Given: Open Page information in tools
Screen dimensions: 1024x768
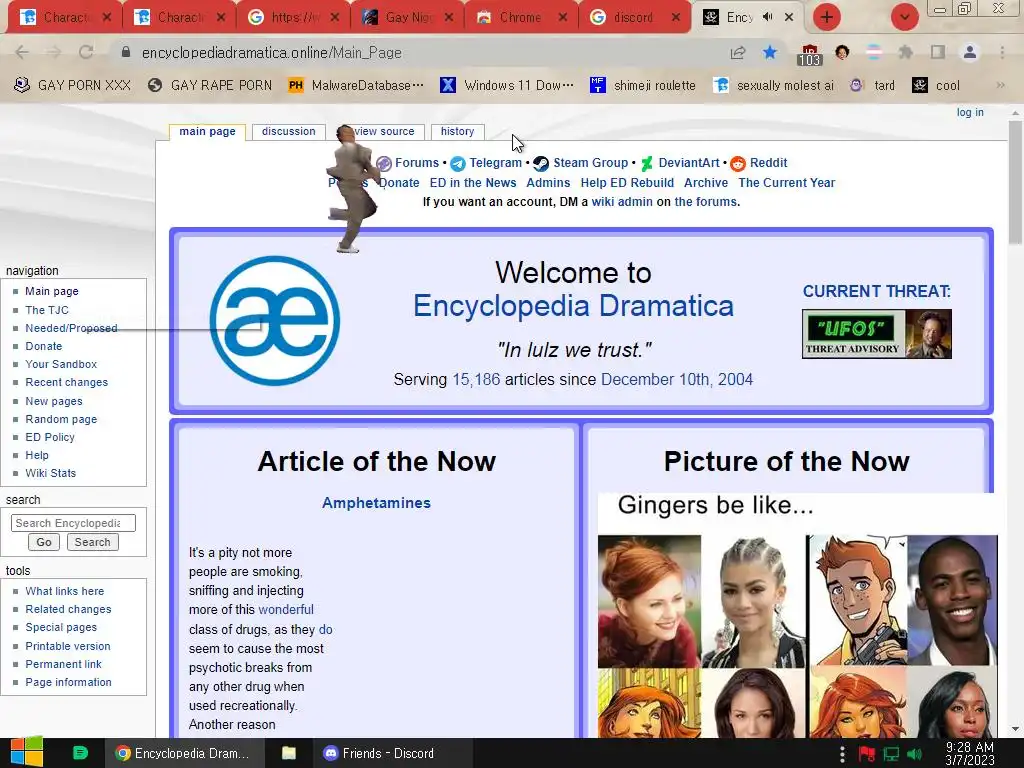Looking at the screenshot, I should click(68, 682).
